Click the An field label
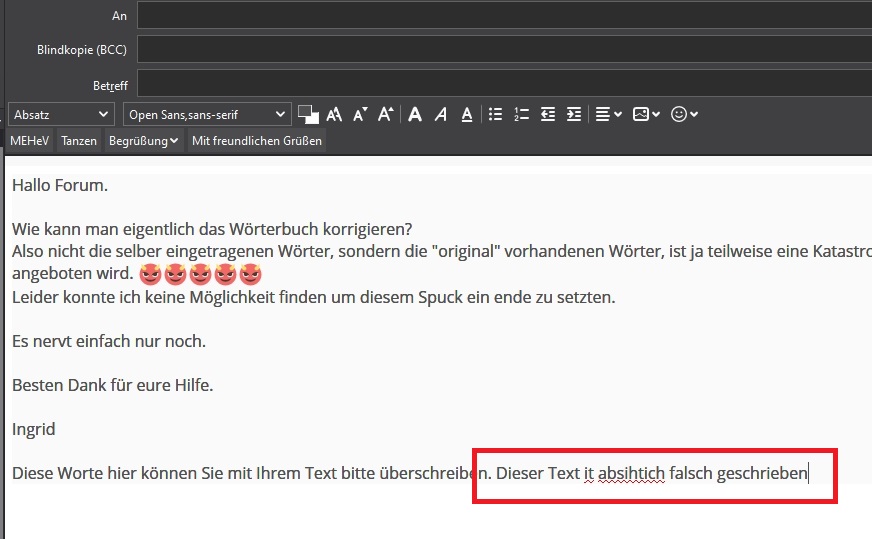872x539 pixels. click(120, 16)
